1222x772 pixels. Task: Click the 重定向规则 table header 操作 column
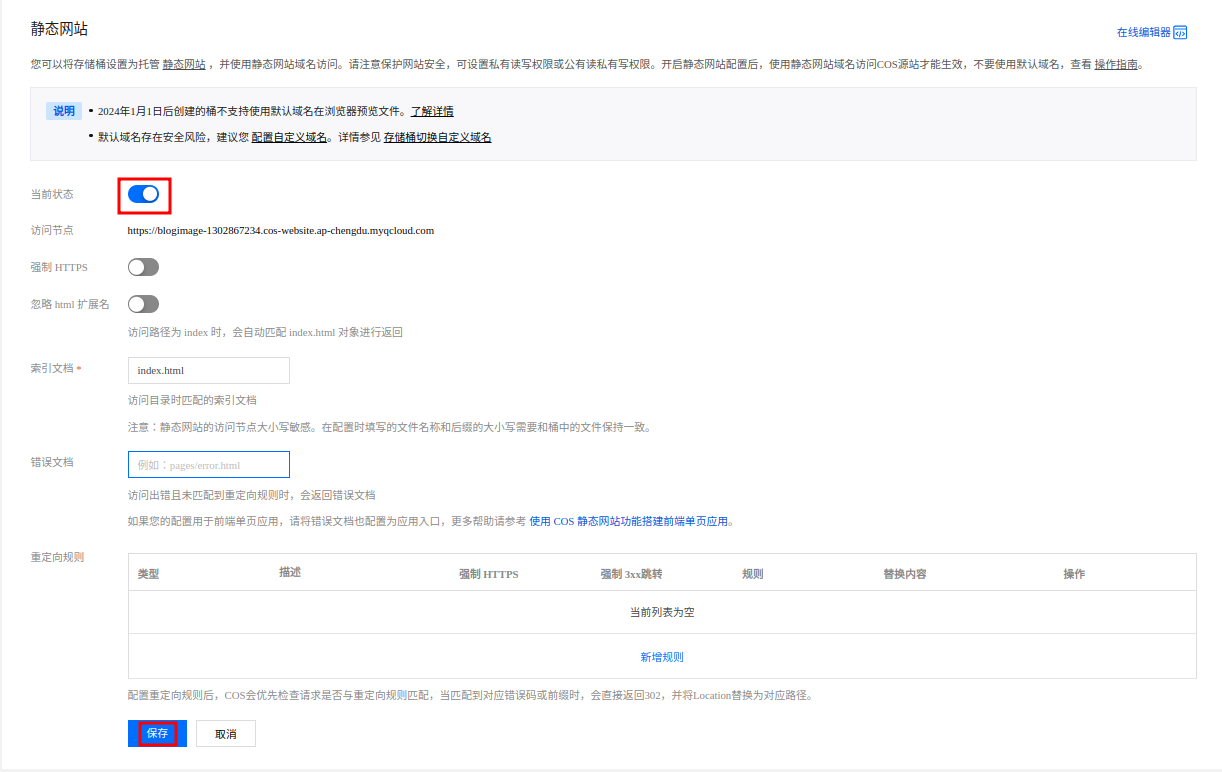click(x=1074, y=572)
